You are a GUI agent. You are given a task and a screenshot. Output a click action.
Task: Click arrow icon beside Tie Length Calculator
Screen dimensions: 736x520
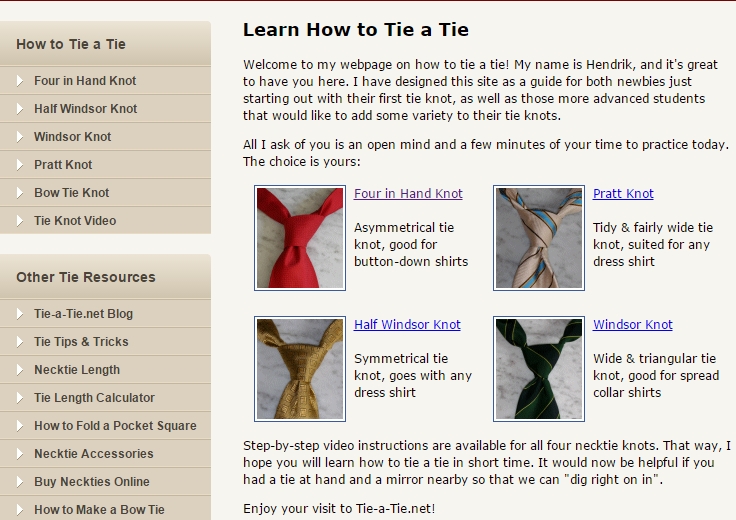[19, 398]
